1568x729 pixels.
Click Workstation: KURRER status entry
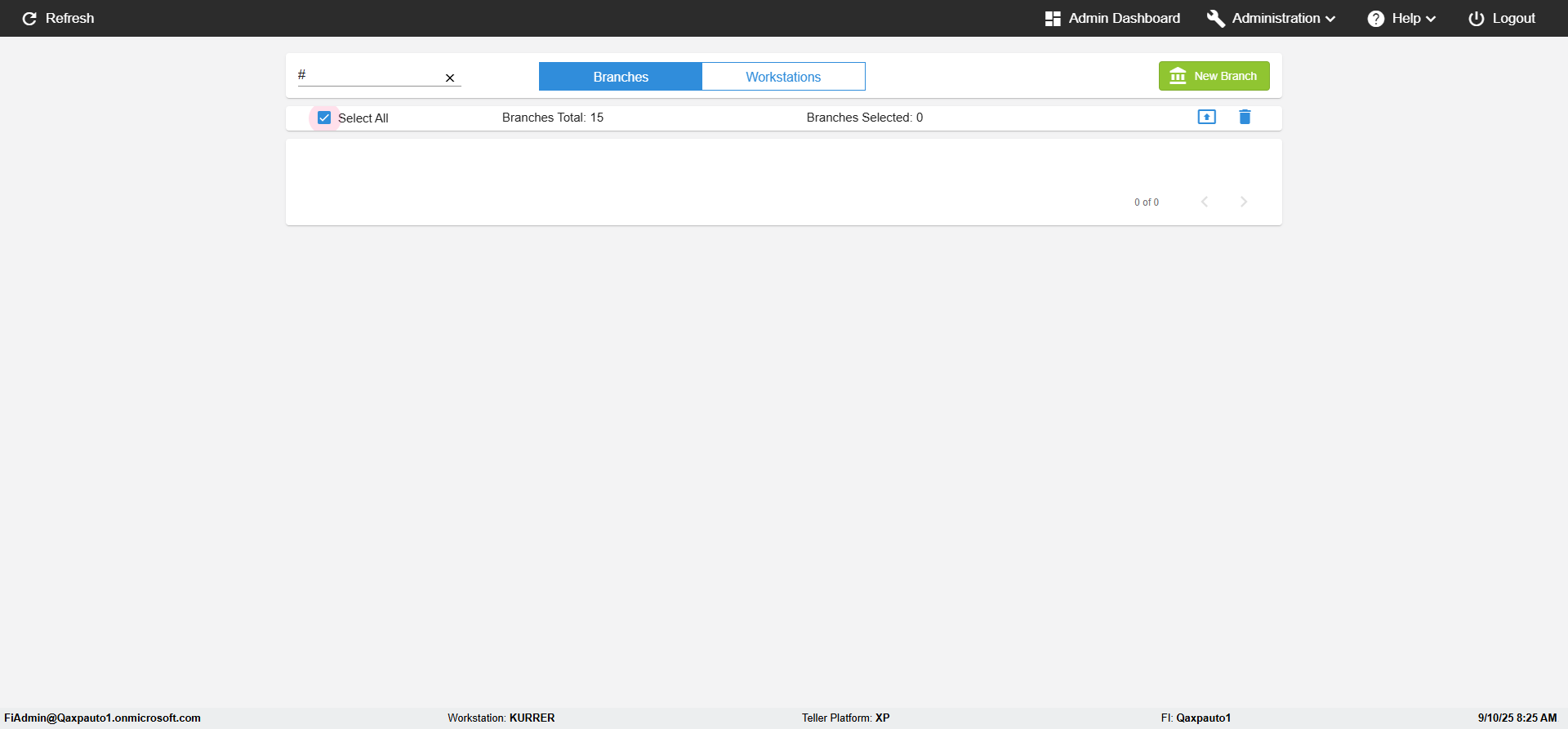[x=501, y=718]
